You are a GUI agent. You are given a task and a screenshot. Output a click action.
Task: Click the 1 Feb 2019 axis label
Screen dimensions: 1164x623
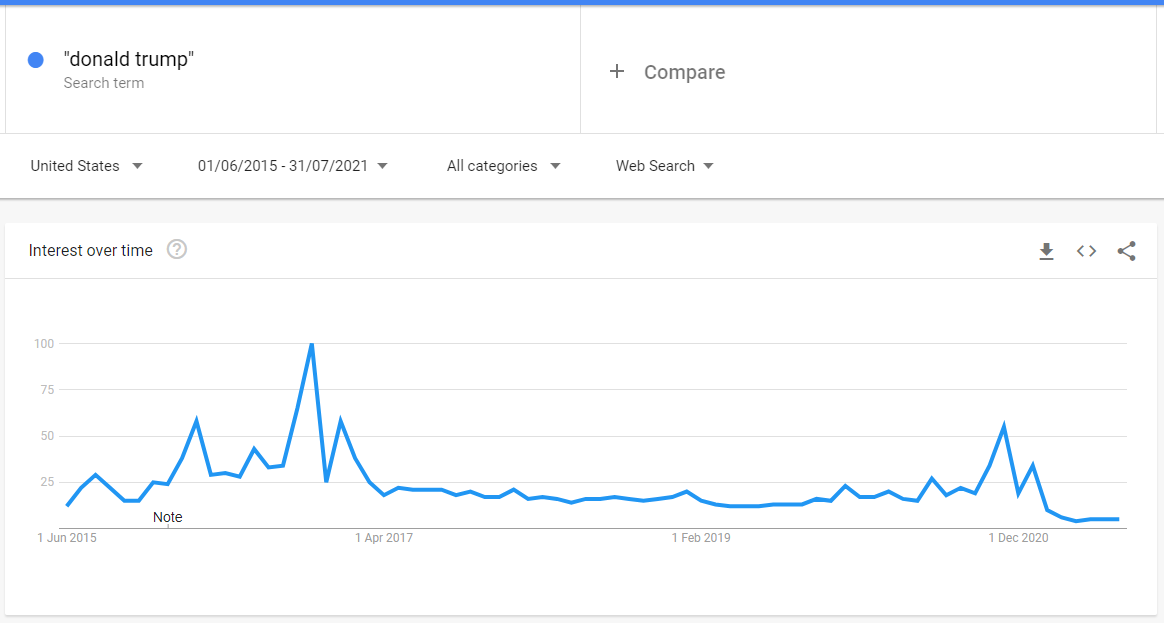[701, 538]
